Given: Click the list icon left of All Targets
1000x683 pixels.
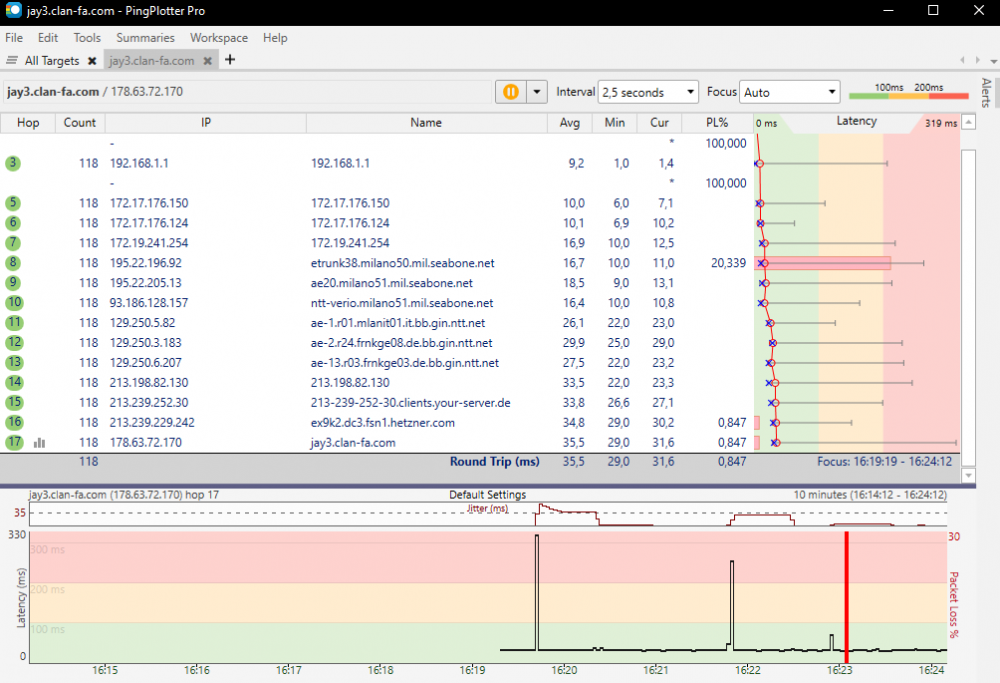Looking at the screenshot, I should (11, 60).
